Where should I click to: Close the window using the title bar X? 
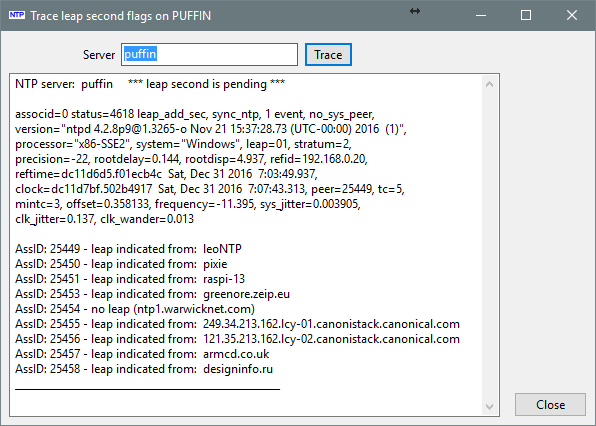(572, 16)
